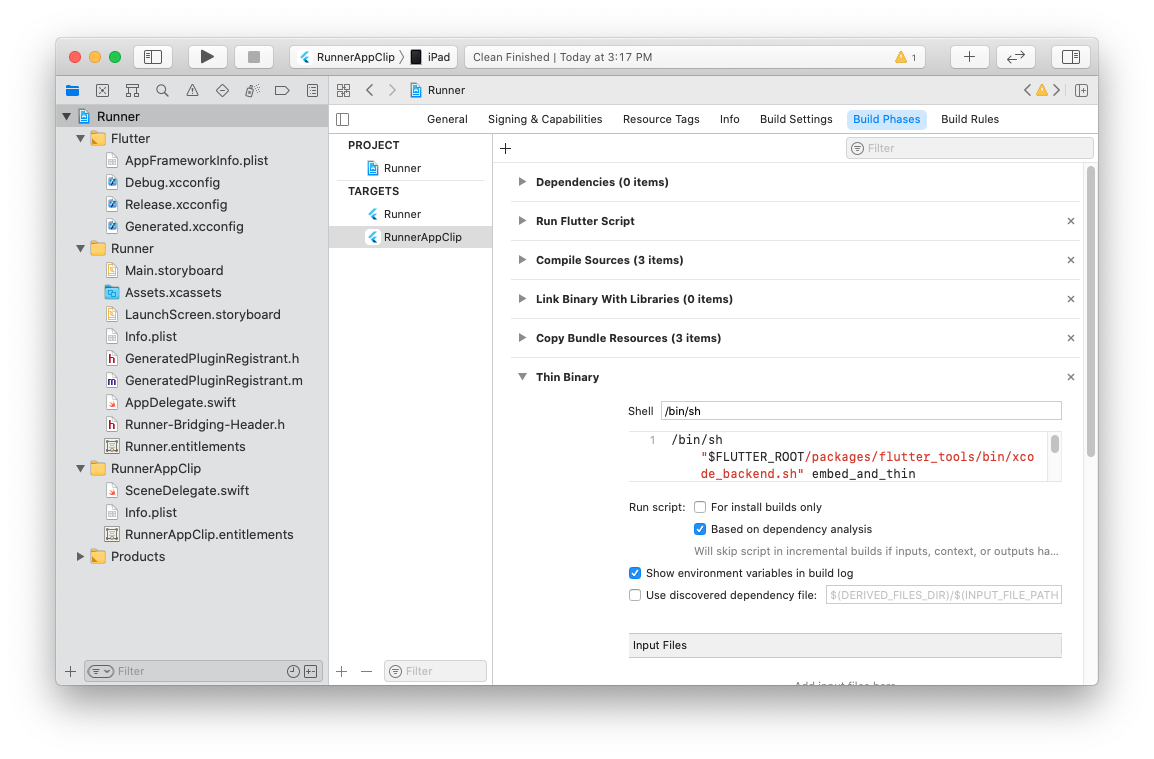Expand the Products folder
This screenshot has height=759, width=1154.
tap(81, 556)
